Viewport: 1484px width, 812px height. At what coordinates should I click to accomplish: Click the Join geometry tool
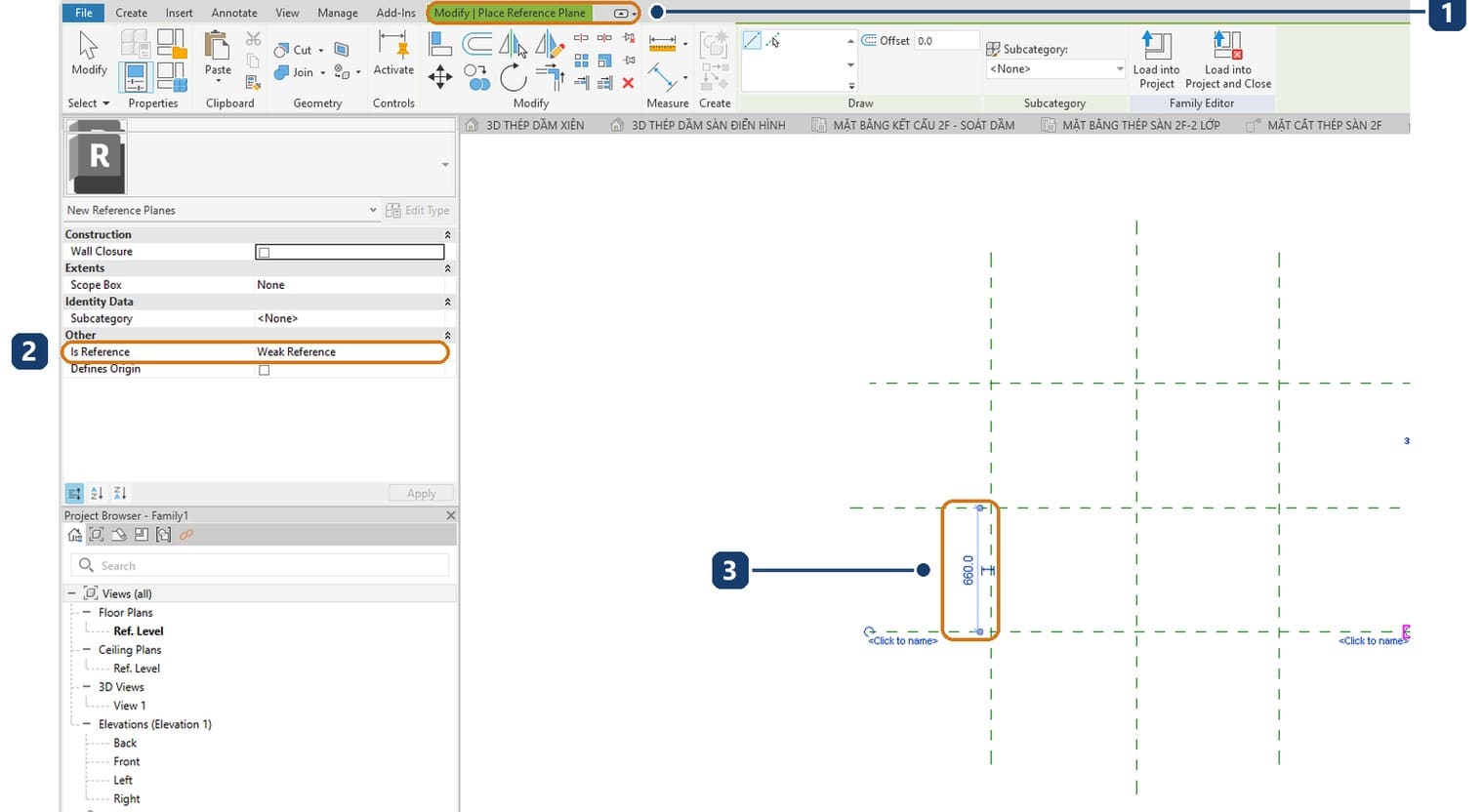click(297, 72)
